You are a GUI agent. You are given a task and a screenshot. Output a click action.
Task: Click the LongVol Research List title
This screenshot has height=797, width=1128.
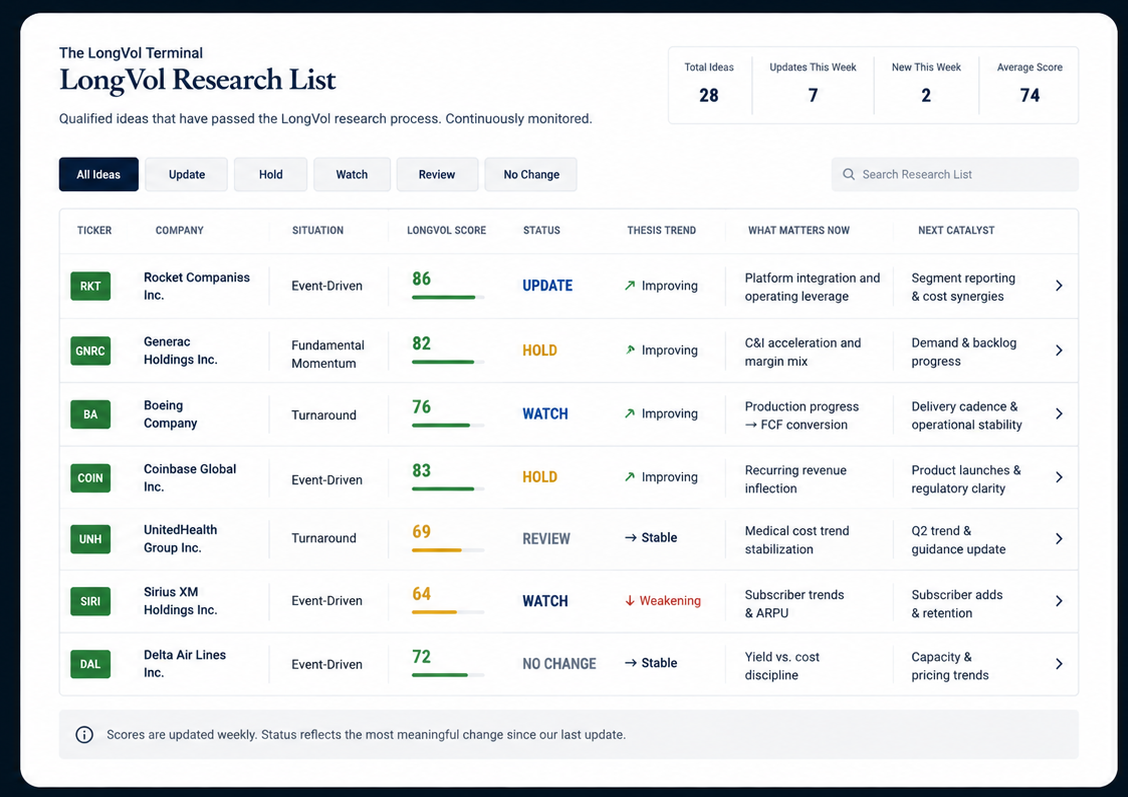point(197,79)
